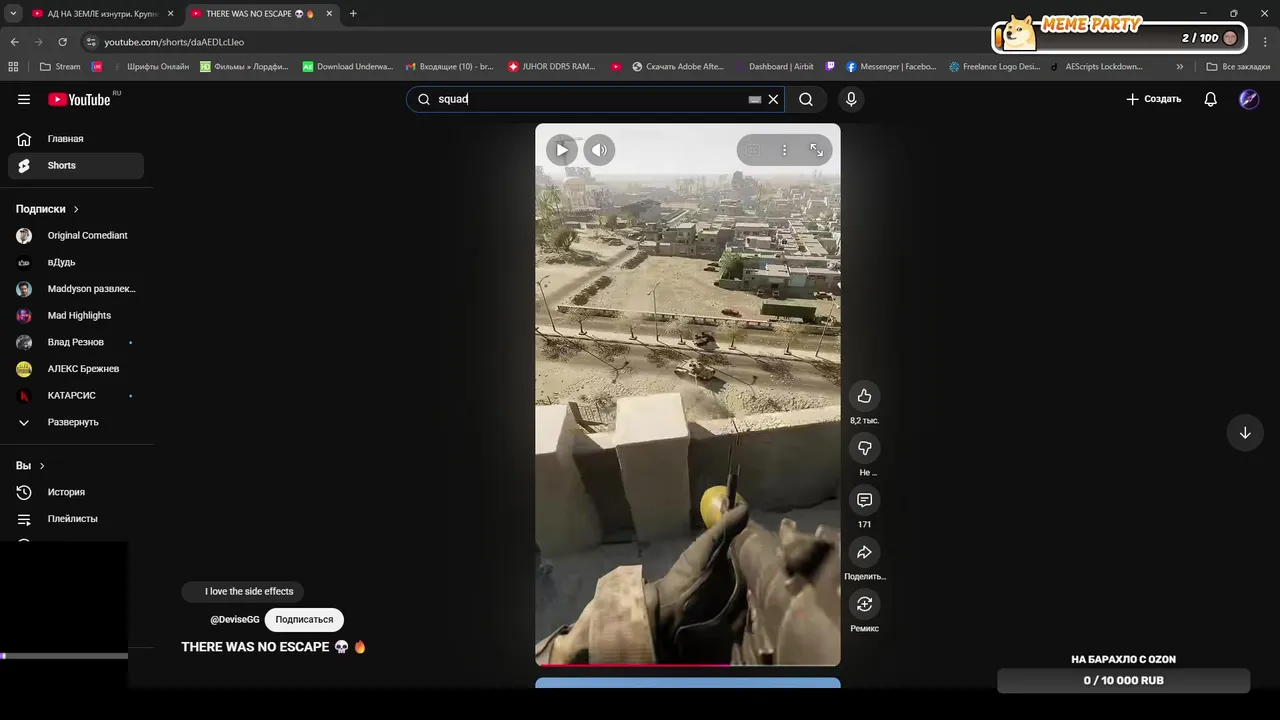Open the Remix option

(865, 604)
